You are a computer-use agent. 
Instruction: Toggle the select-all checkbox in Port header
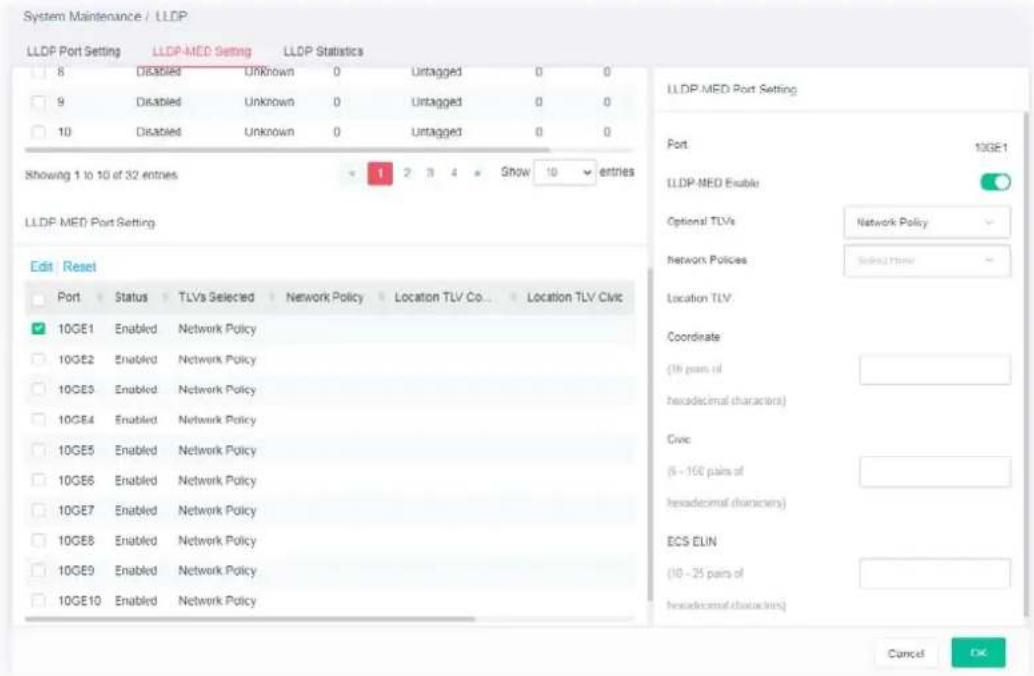(x=38, y=299)
